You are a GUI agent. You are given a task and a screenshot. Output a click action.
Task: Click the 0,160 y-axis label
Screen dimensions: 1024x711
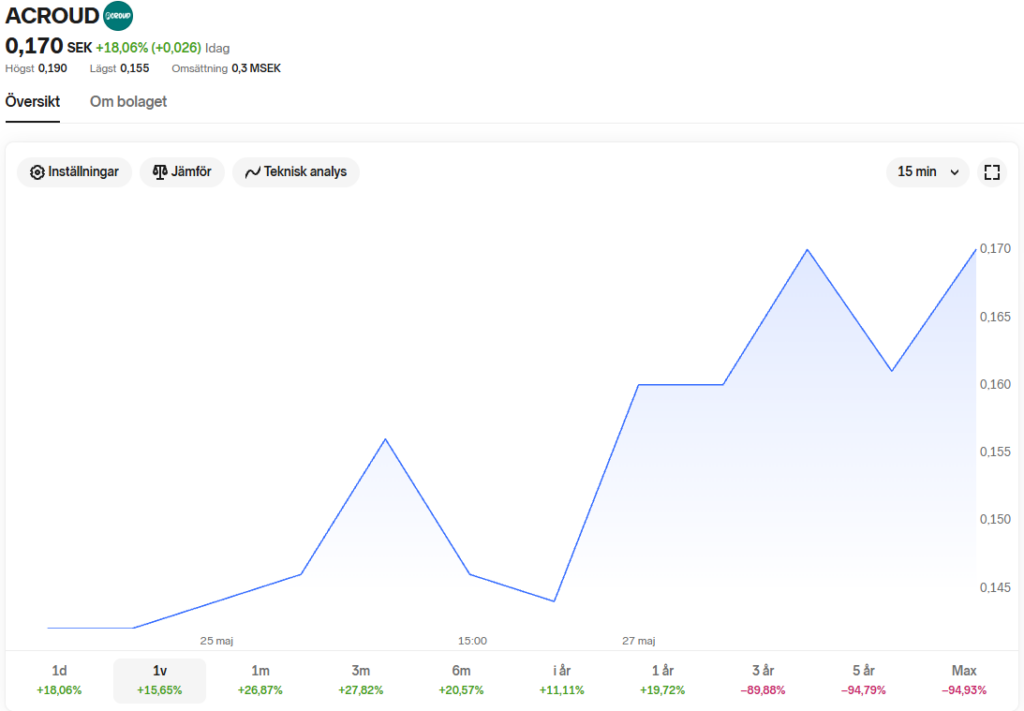[995, 385]
